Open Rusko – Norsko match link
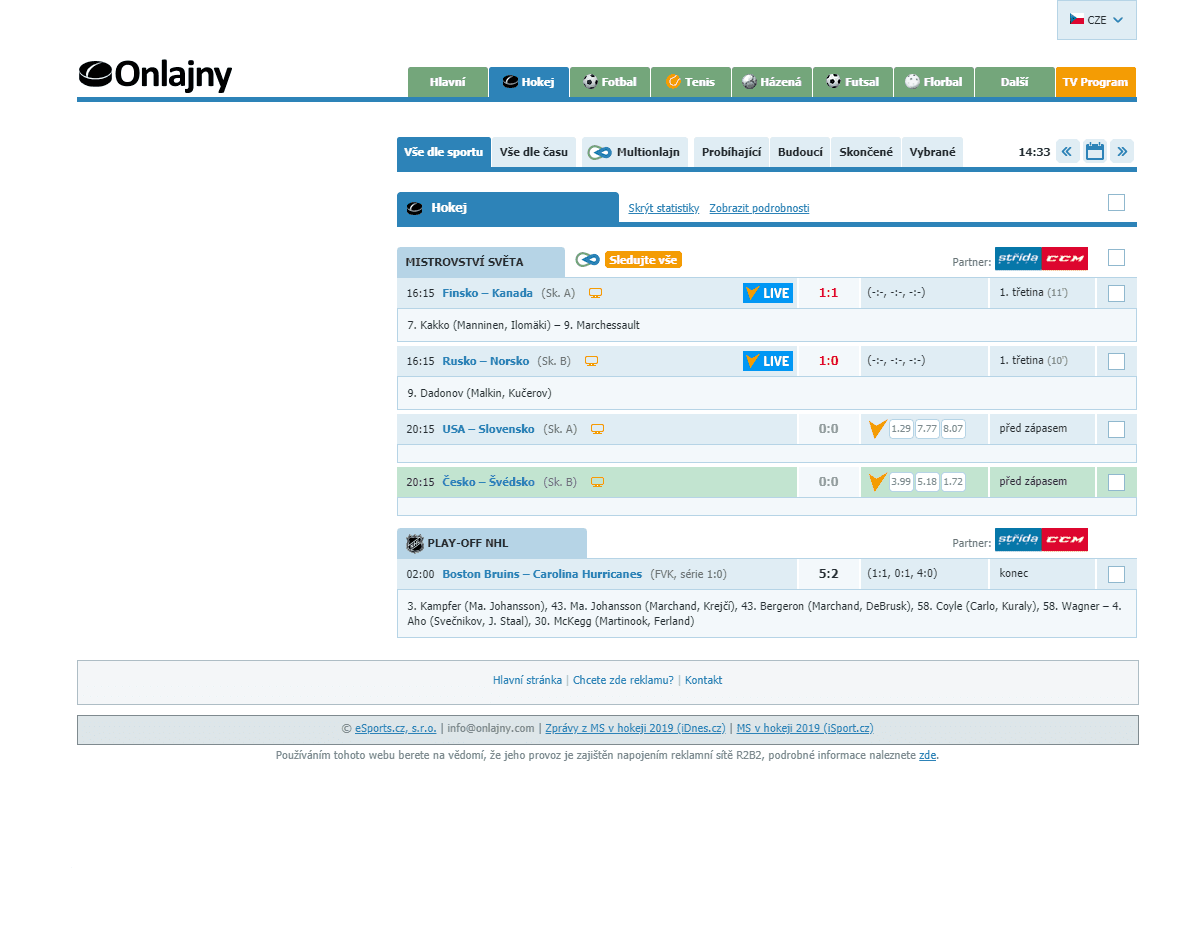Image resolution: width=1196 pixels, height=940 pixels. coord(486,361)
